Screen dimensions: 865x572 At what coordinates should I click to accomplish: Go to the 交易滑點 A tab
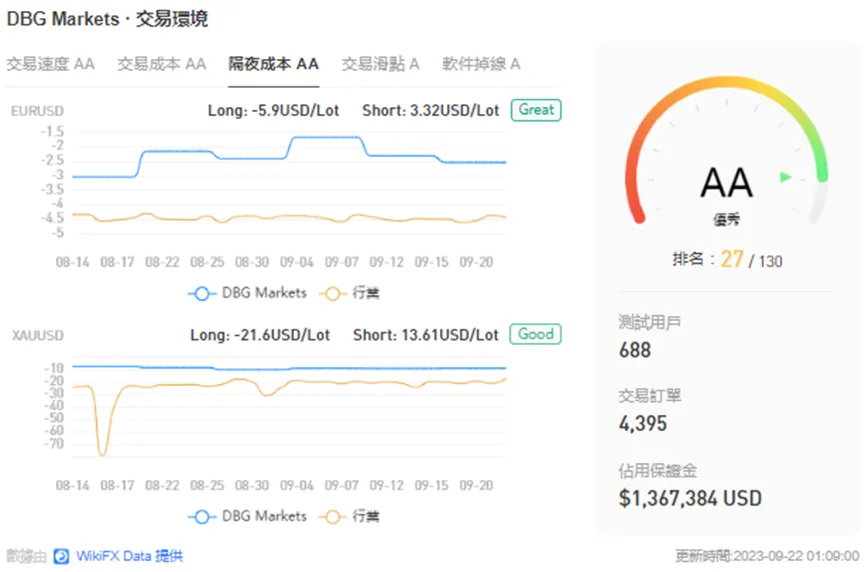tap(380, 64)
